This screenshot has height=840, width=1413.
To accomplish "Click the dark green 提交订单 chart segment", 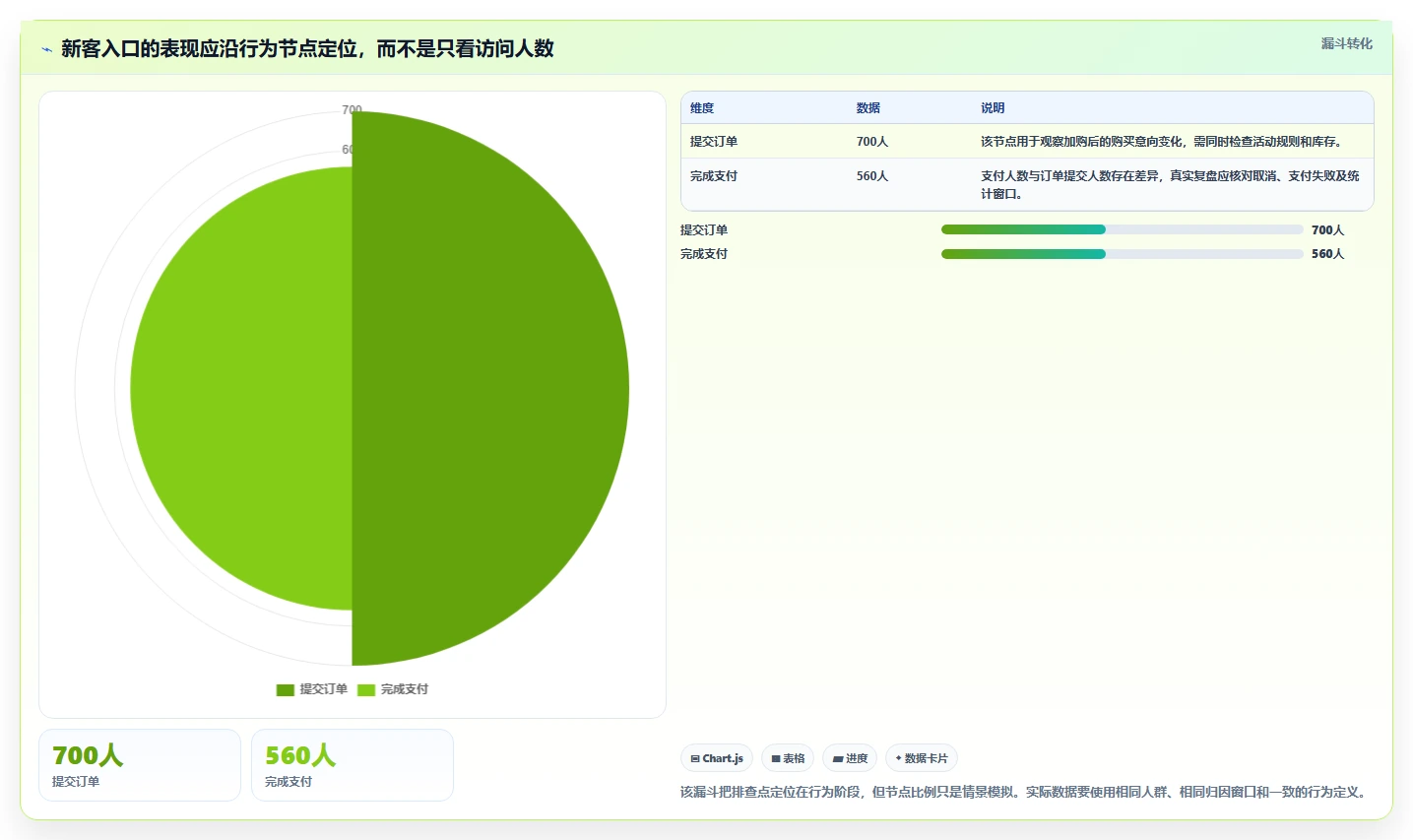I will coord(492,388).
